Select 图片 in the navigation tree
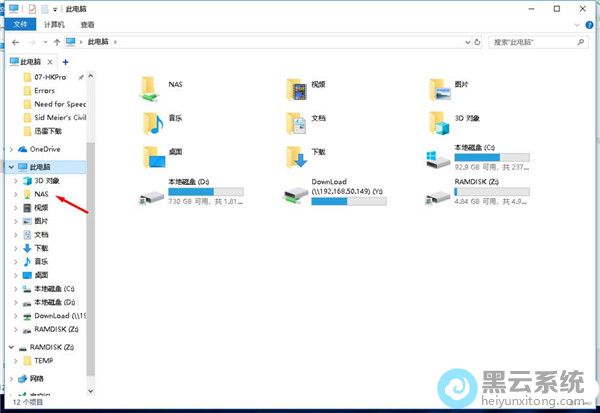 pos(41,221)
